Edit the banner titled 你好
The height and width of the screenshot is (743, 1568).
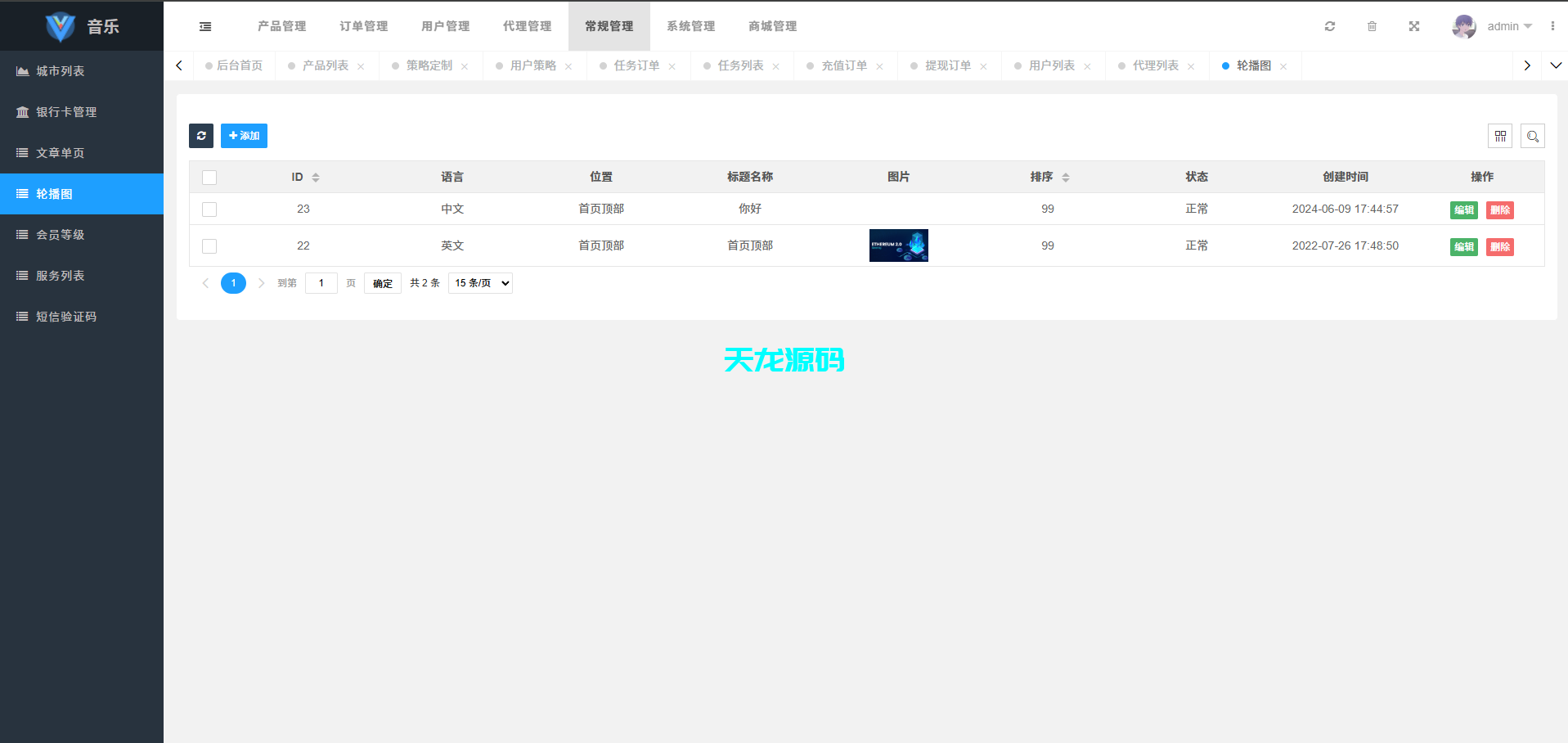tap(1463, 209)
